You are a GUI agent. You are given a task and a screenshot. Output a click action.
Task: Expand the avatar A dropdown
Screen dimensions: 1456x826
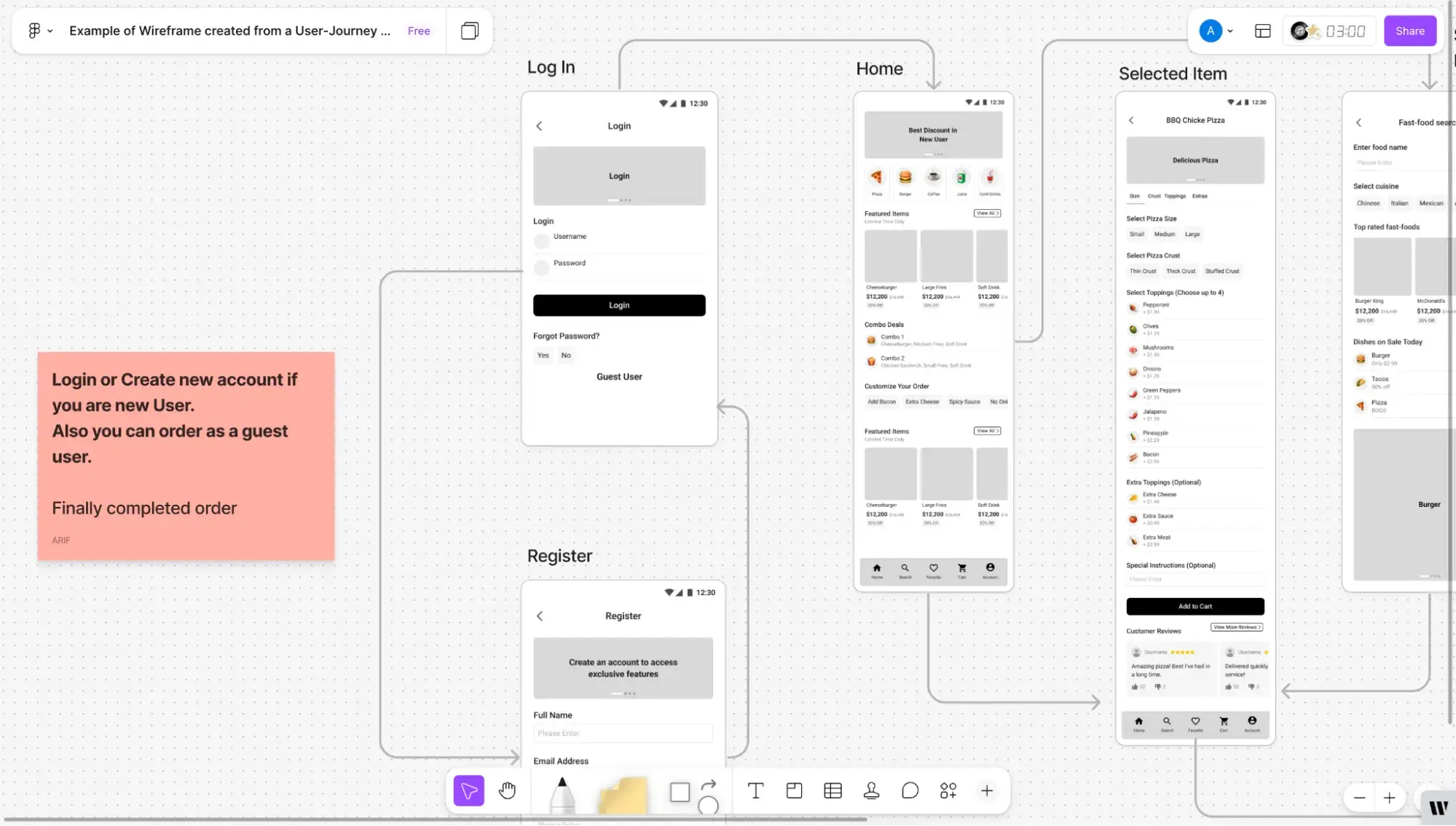coord(1229,31)
